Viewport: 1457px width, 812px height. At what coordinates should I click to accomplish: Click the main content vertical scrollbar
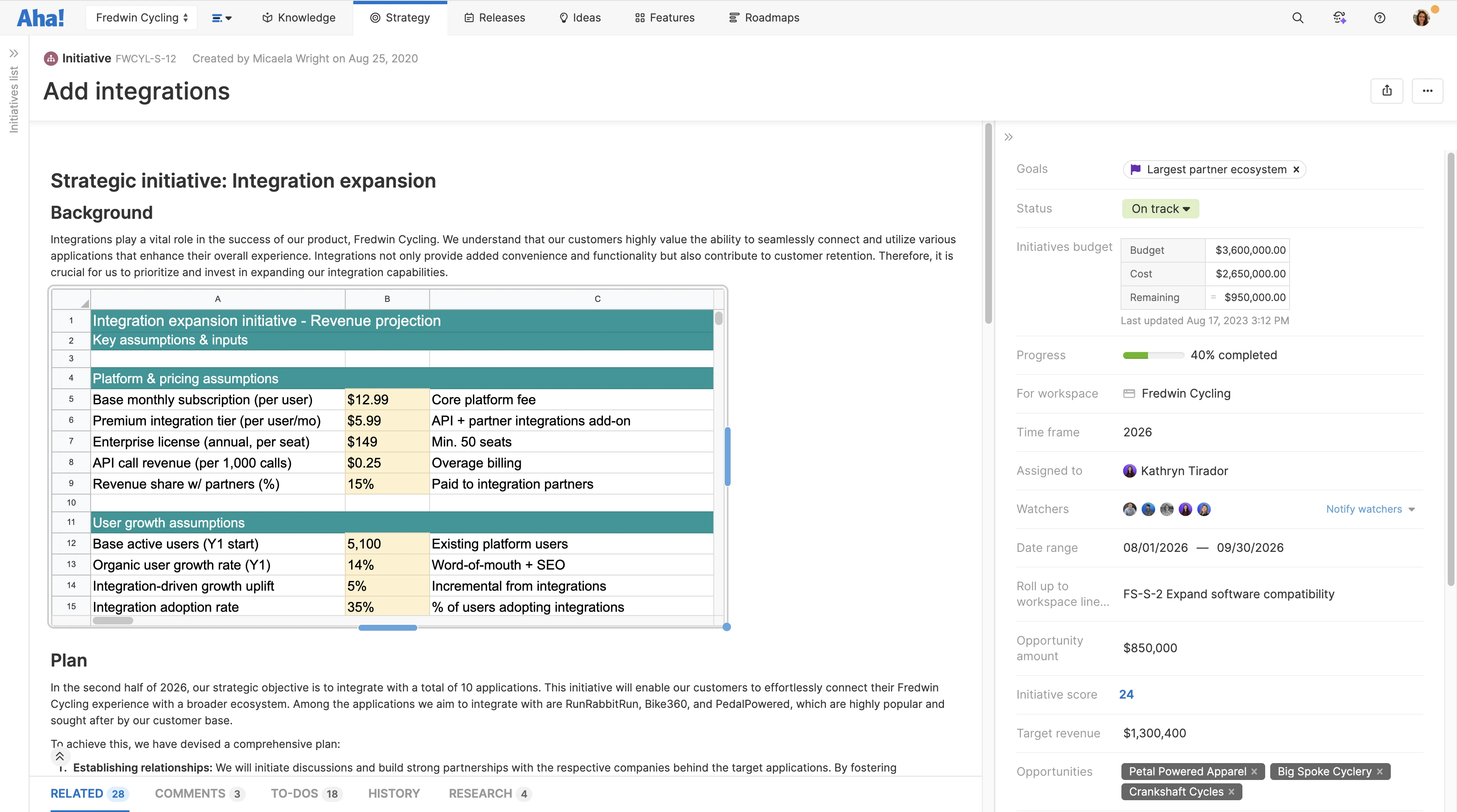(988, 223)
